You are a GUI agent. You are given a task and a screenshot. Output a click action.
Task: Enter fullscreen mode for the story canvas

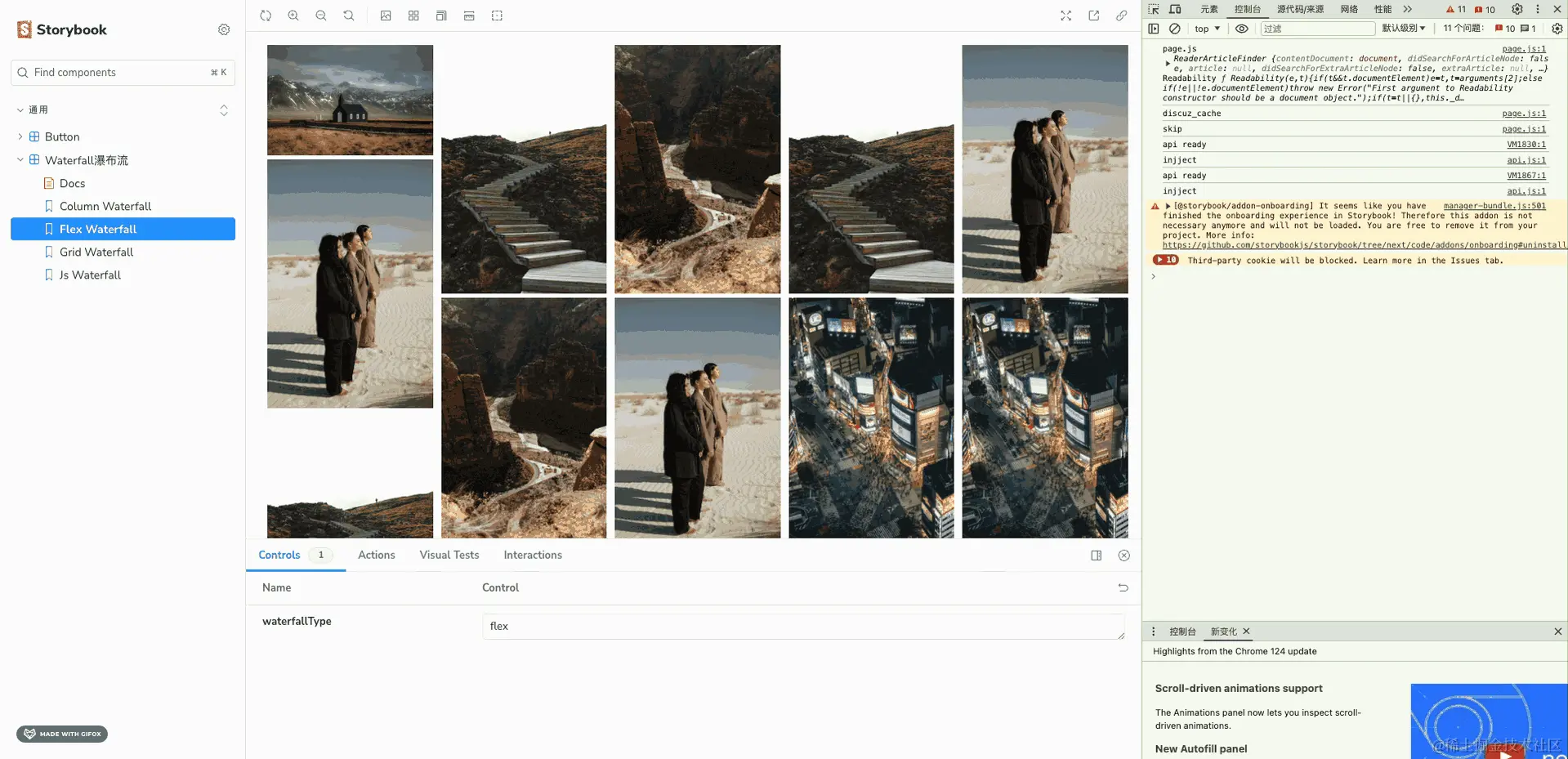coord(1065,15)
